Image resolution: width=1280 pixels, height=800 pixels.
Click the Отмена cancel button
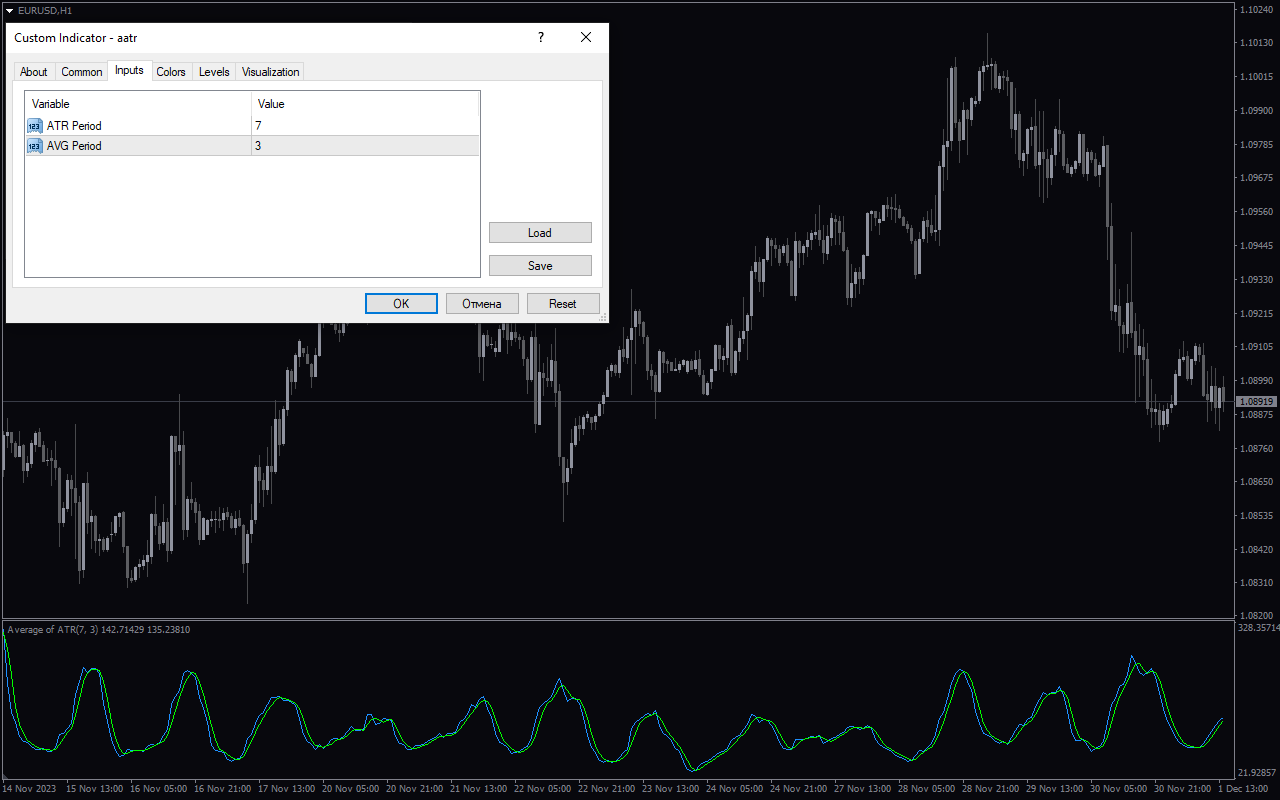click(482, 303)
